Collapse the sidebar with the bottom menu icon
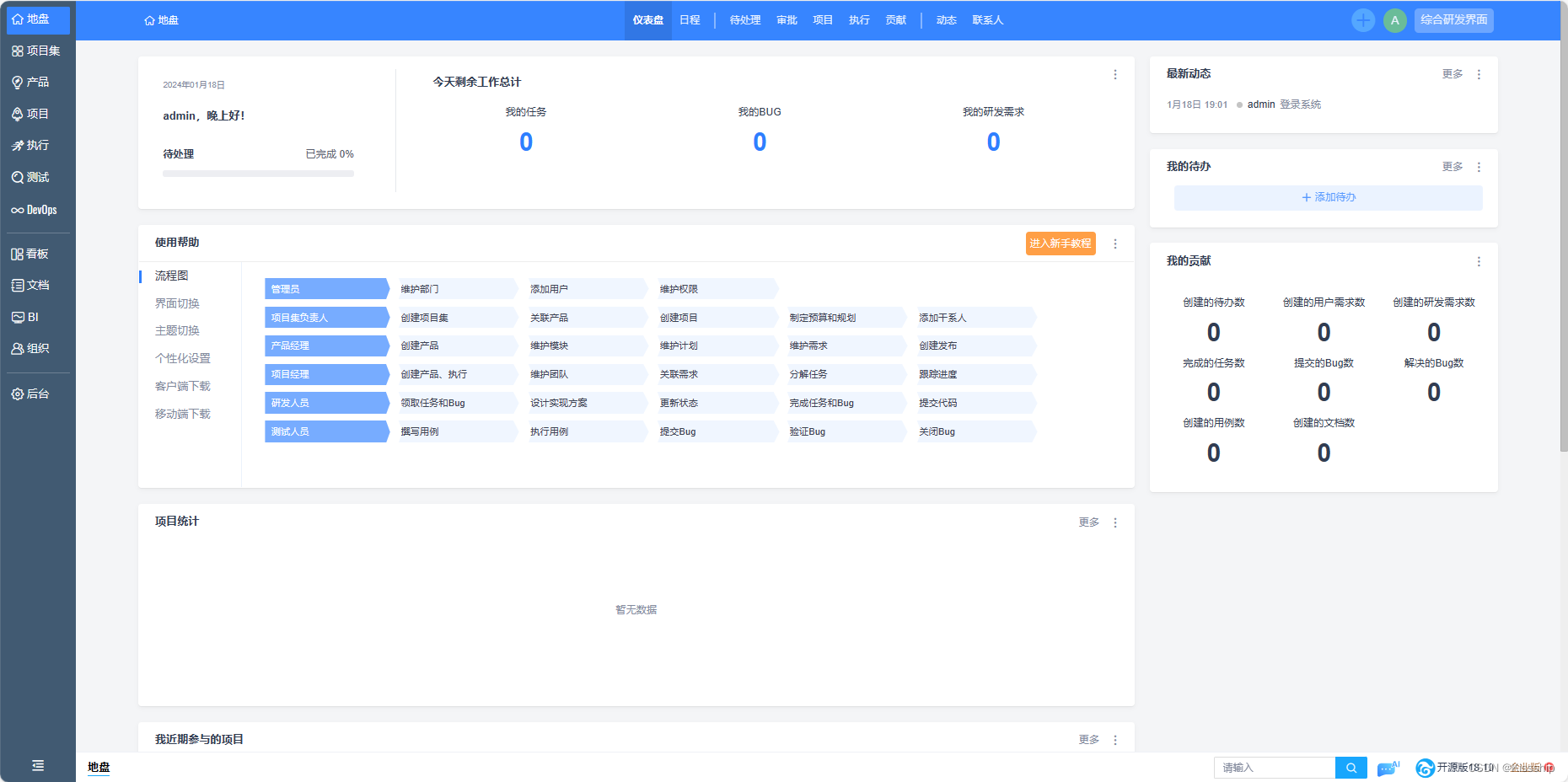Image resolution: width=1568 pixels, height=782 pixels. tap(38, 765)
